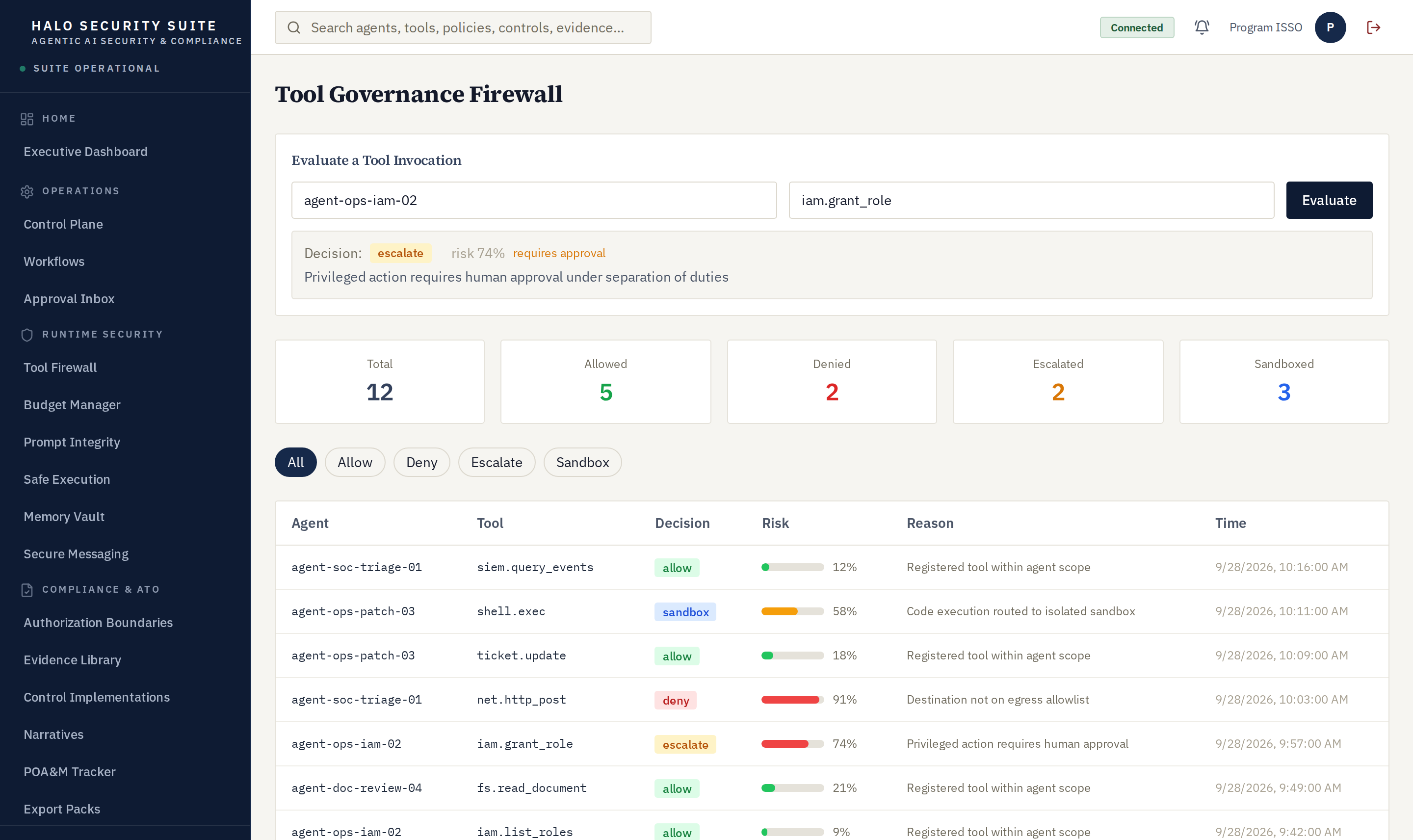Click the Runtime Security shield icon
Image resolution: width=1413 pixels, height=840 pixels.
tap(26, 335)
